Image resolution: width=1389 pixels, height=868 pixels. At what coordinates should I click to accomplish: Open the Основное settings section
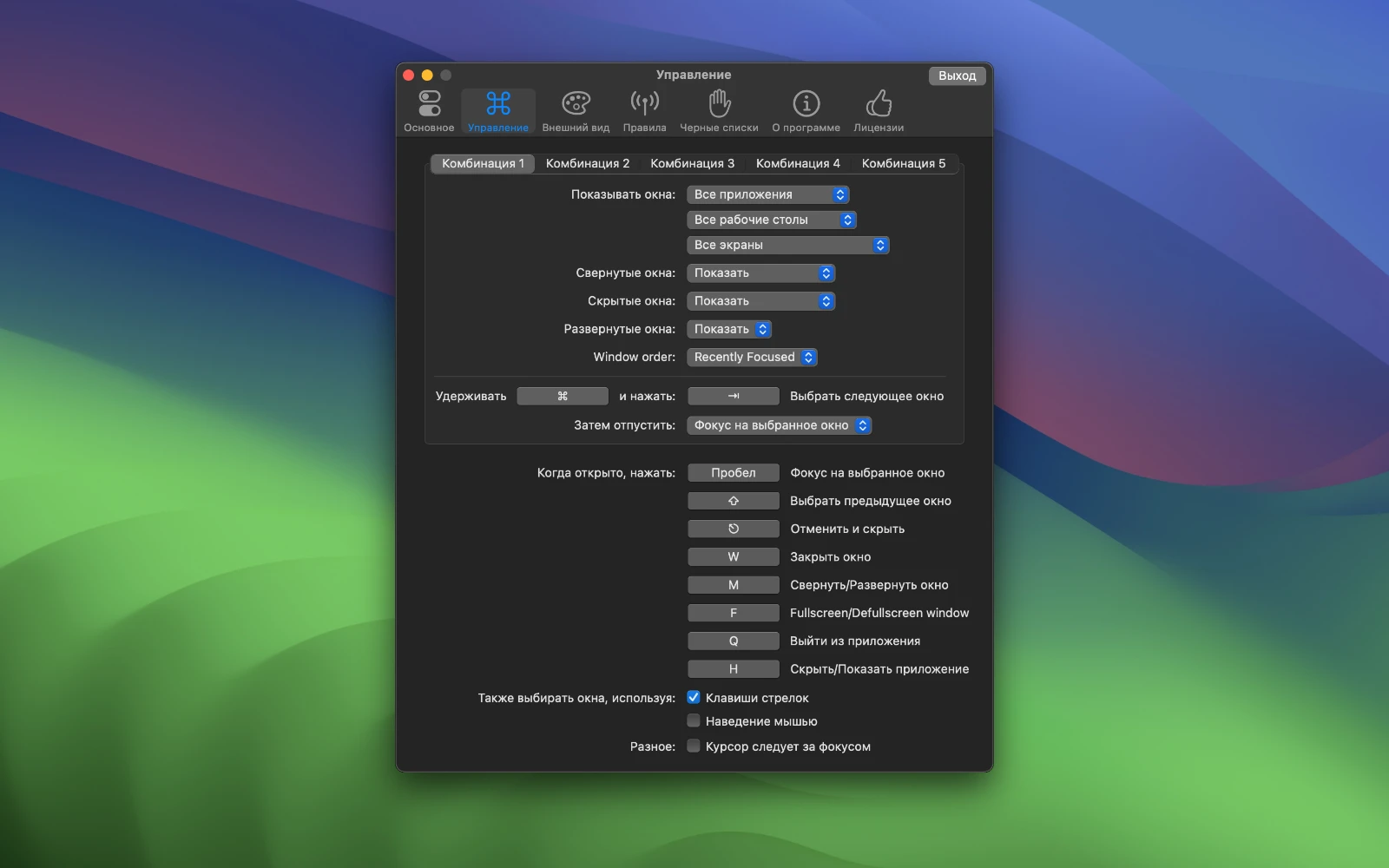click(429, 108)
